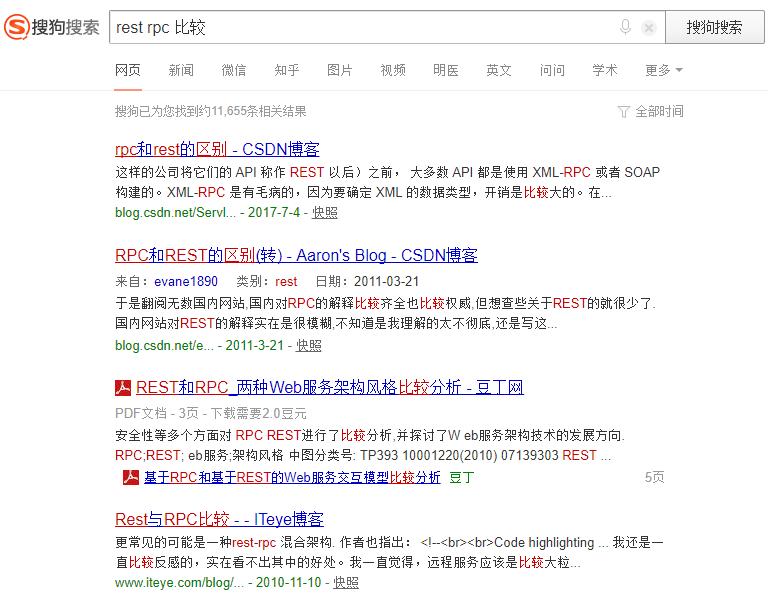The width and height of the screenshot is (768, 603).
Task: Open 'REST和RPC_两种Web服务架构风格比较分析' result
Action: tap(330, 387)
